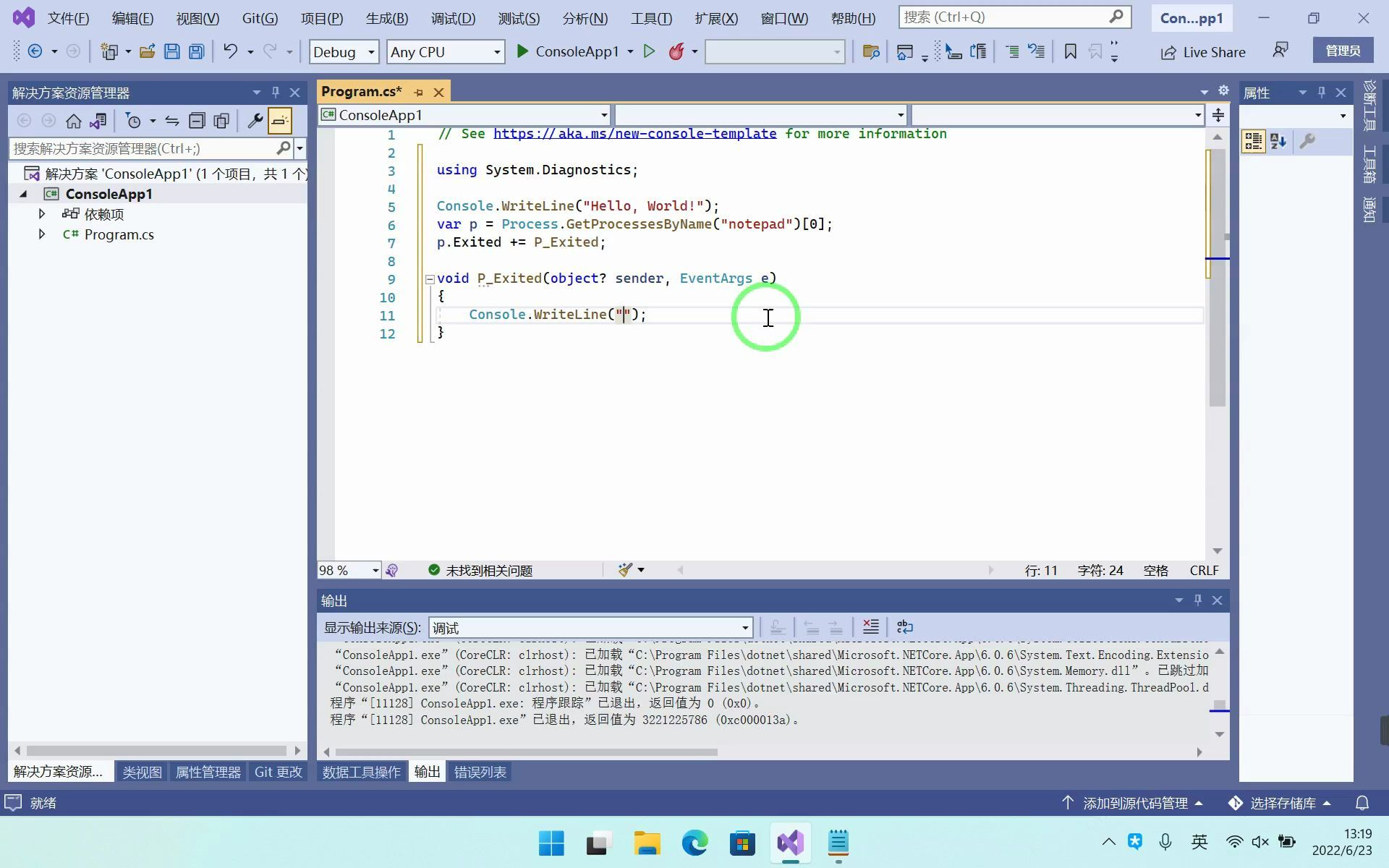The height and width of the screenshot is (868, 1389).
Task: Open the 调试(D) Debug menu
Action: pyautogui.click(x=453, y=18)
